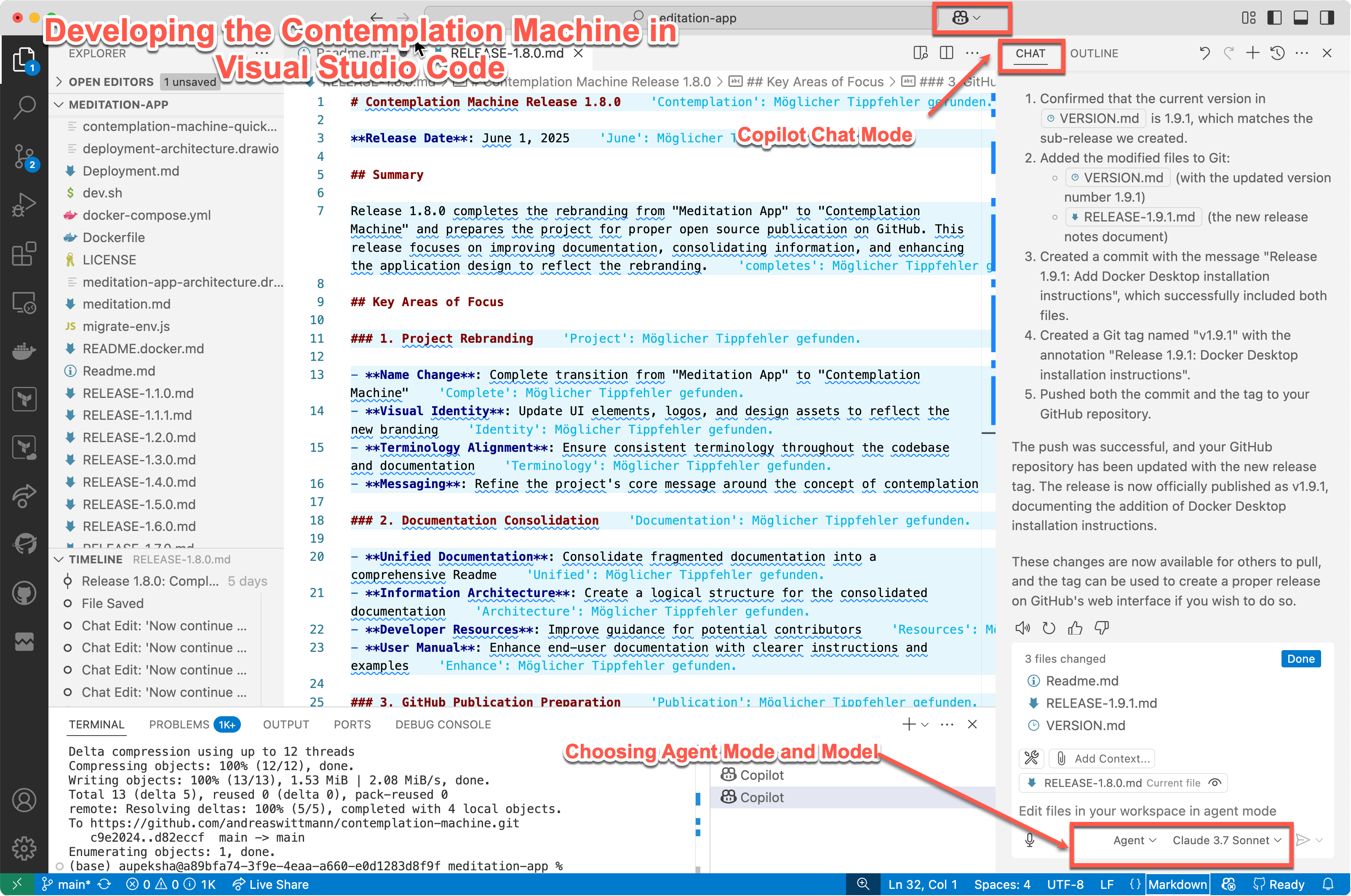Select the CHAT tab
The height and width of the screenshot is (896, 1351).
pos(1030,53)
